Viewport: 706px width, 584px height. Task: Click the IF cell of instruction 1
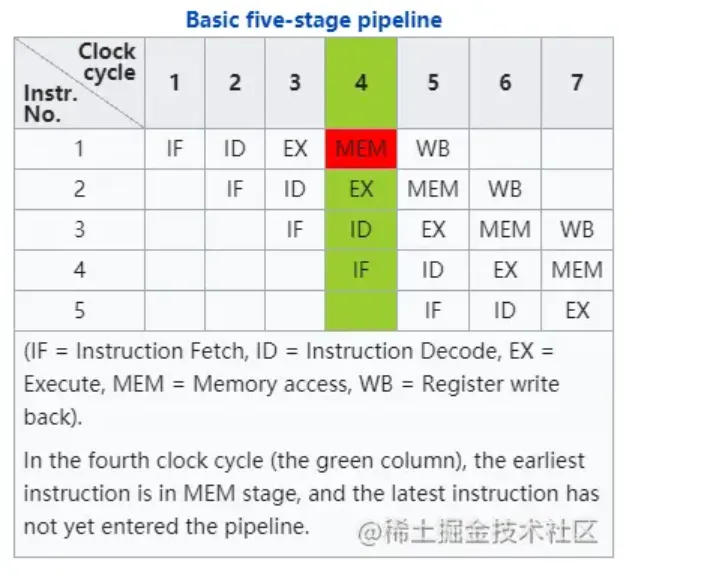pos(174,149)
